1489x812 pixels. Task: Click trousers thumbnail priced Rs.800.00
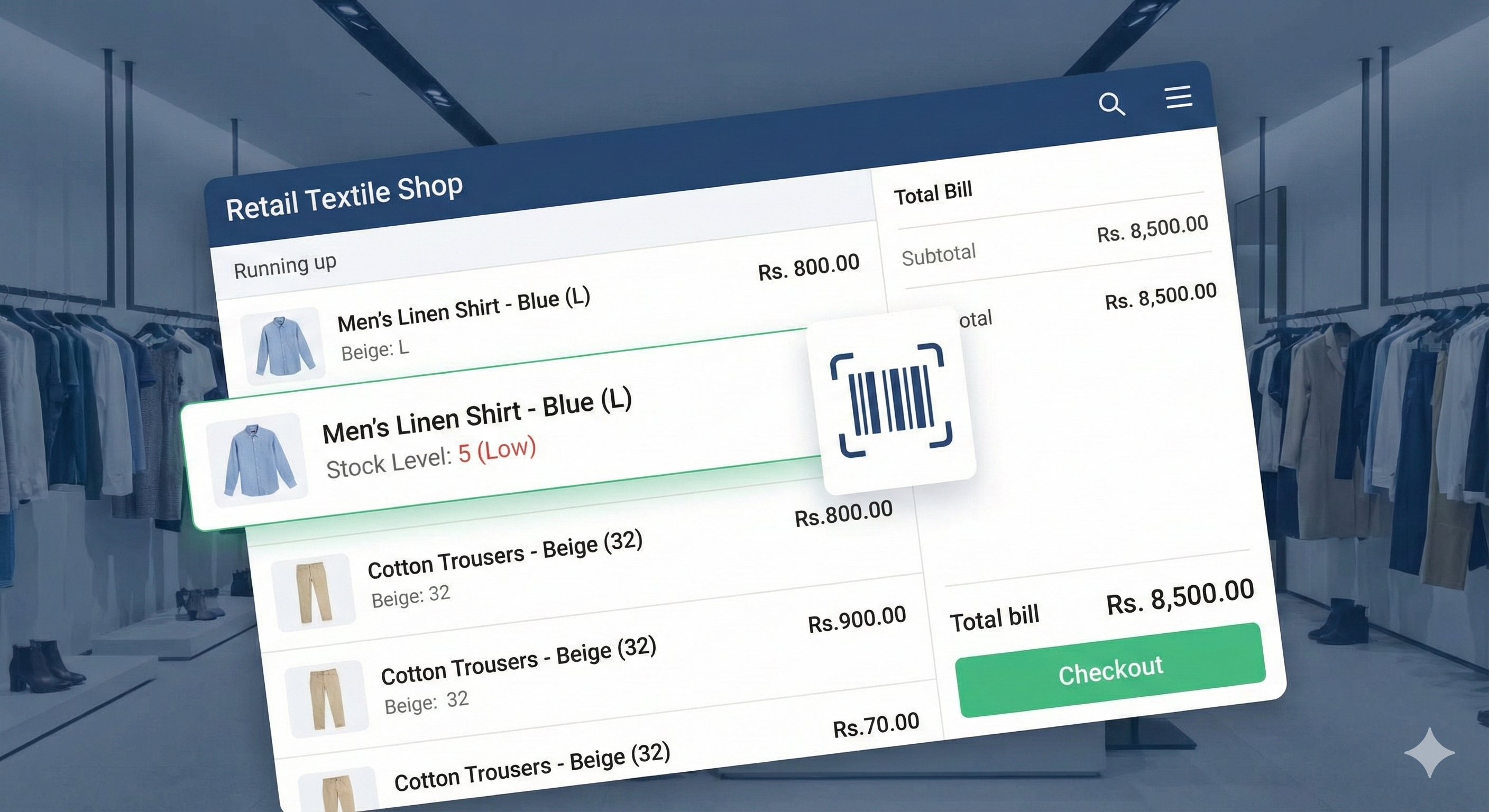click(313, 593)
